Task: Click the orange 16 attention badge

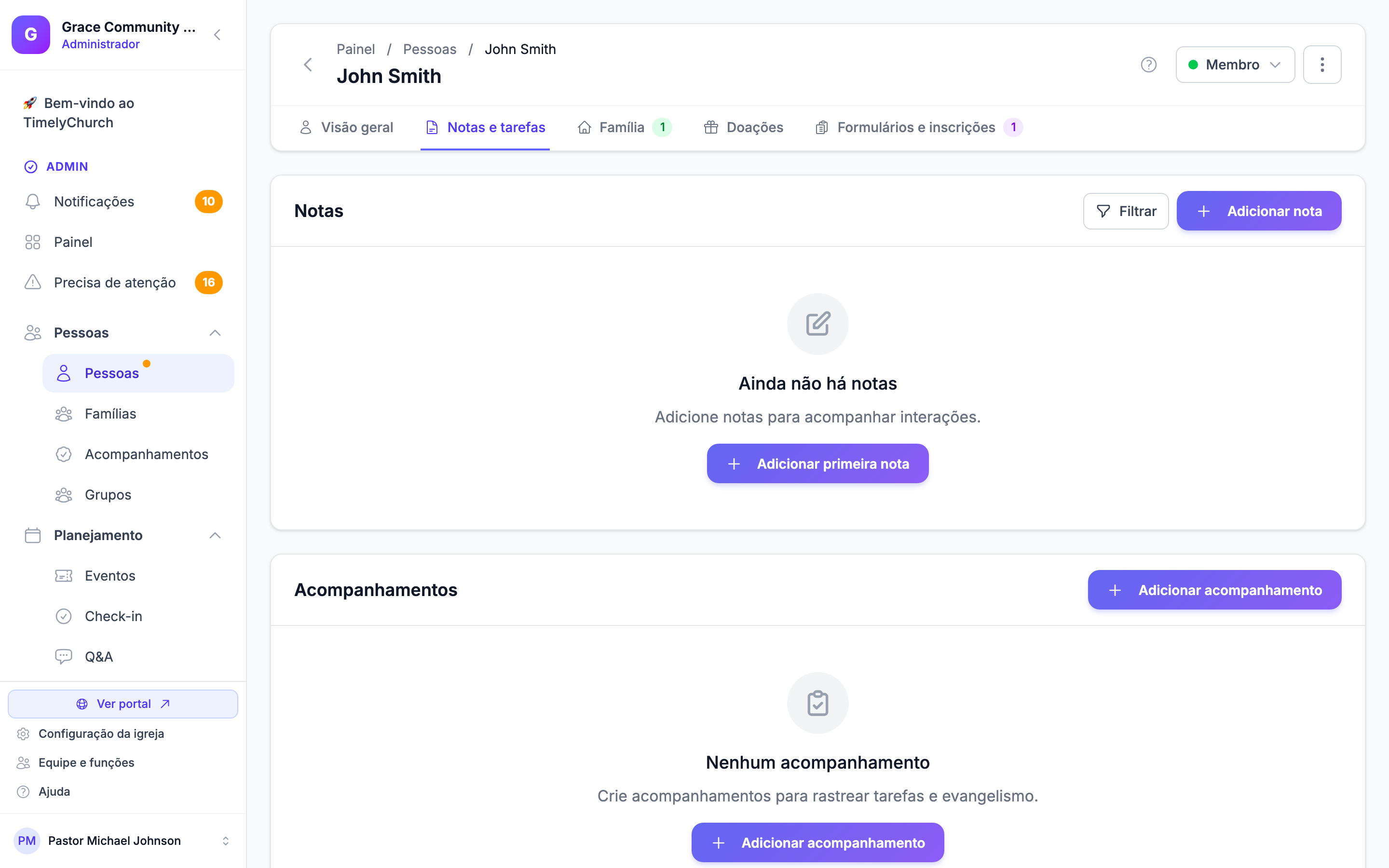Action: tap(208, 283)
